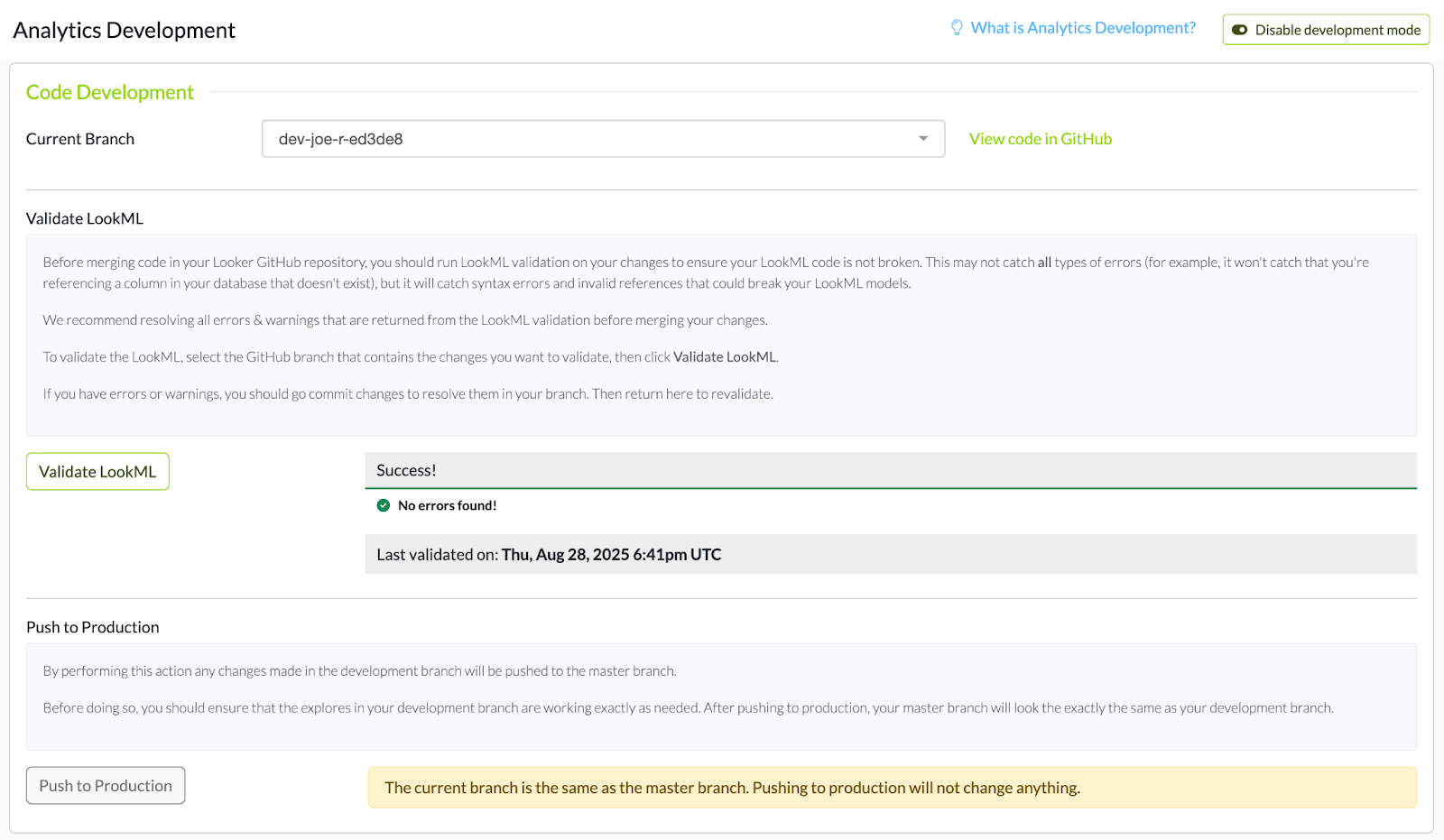
Task: Click the Current Branch label
Action: (x=80, y=139)
